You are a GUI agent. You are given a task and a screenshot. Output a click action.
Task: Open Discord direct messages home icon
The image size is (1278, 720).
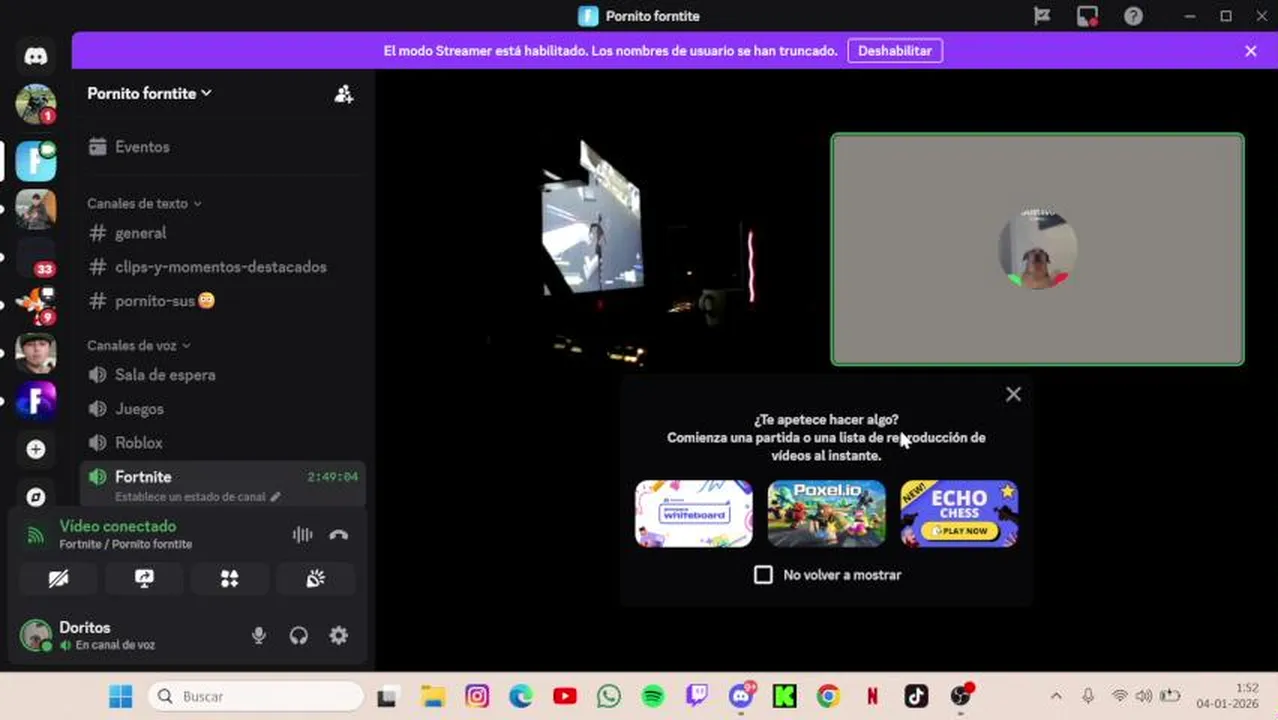[x=36, y=56]
